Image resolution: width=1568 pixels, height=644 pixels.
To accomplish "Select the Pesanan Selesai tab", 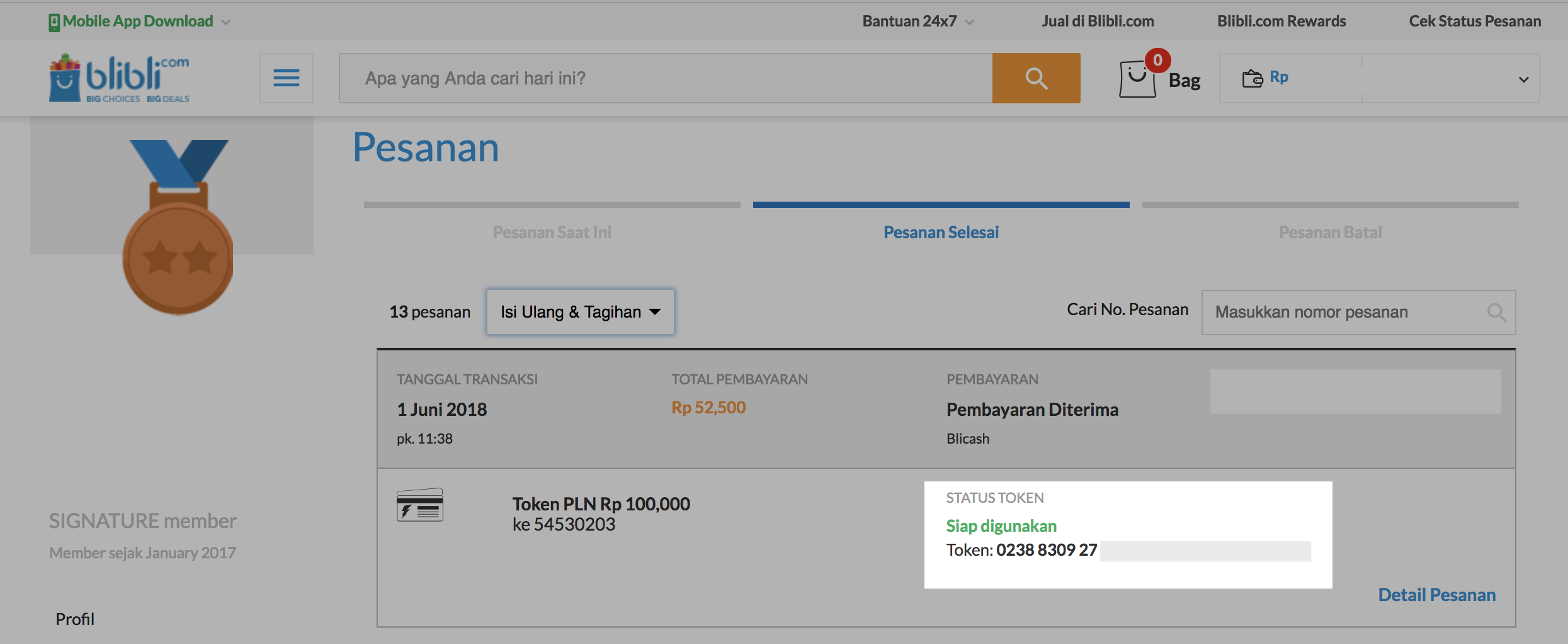I will (941, 233).
